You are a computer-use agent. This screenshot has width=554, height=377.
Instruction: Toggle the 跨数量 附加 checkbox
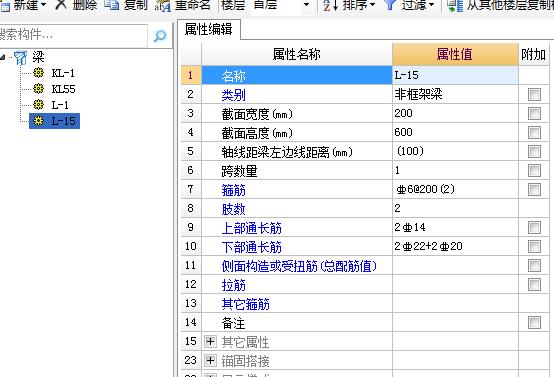pyautogui.click(x=534, y=171)
